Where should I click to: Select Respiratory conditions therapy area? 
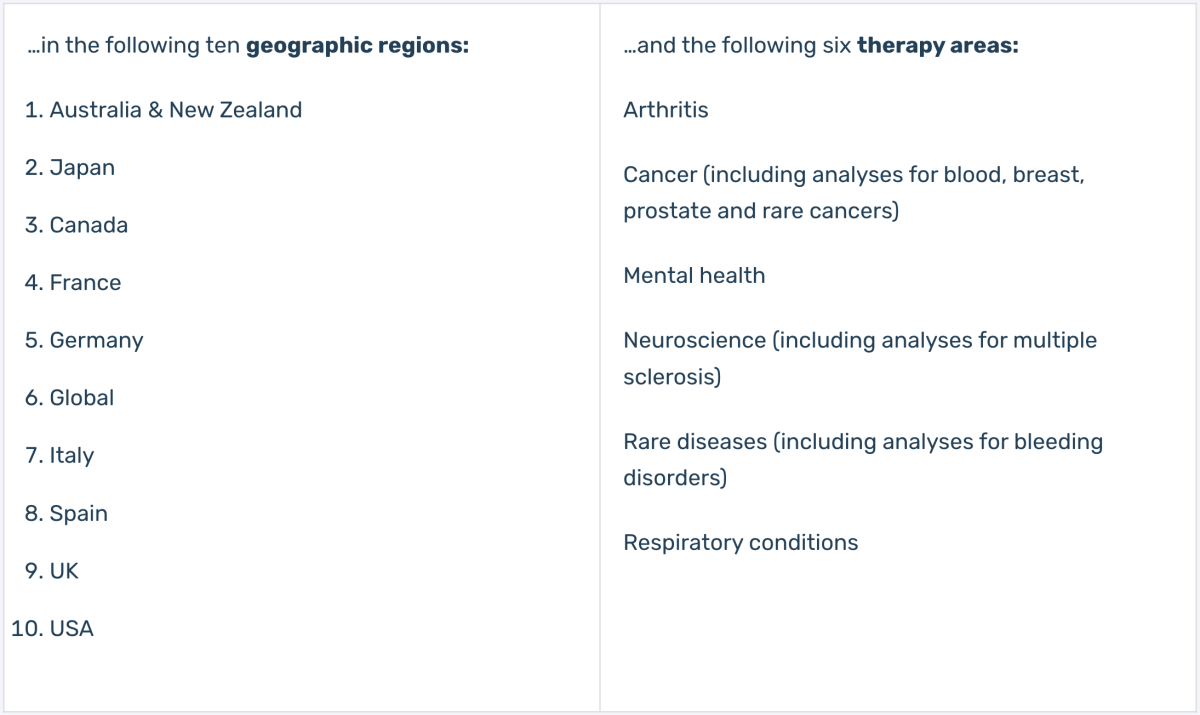pyautogui.click(x=741, y=543)
